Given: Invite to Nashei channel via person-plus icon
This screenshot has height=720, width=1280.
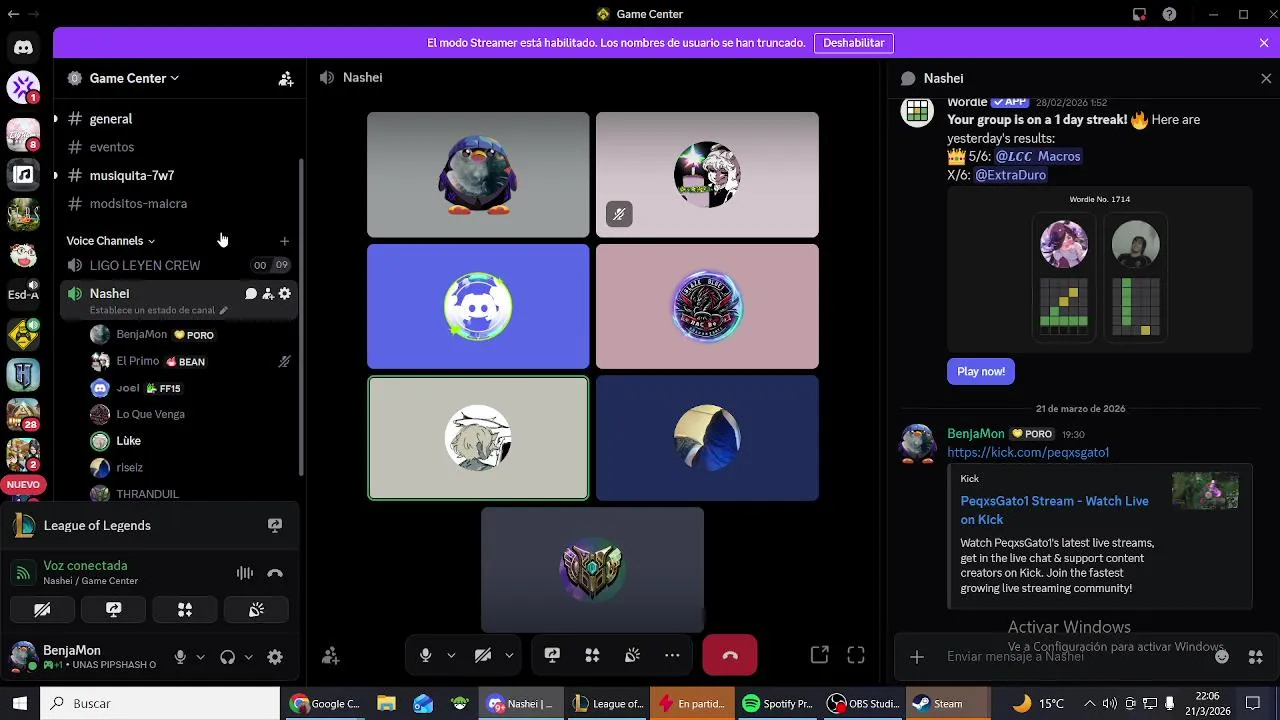Looking at the screenshot, I should [x=268, y=294].
